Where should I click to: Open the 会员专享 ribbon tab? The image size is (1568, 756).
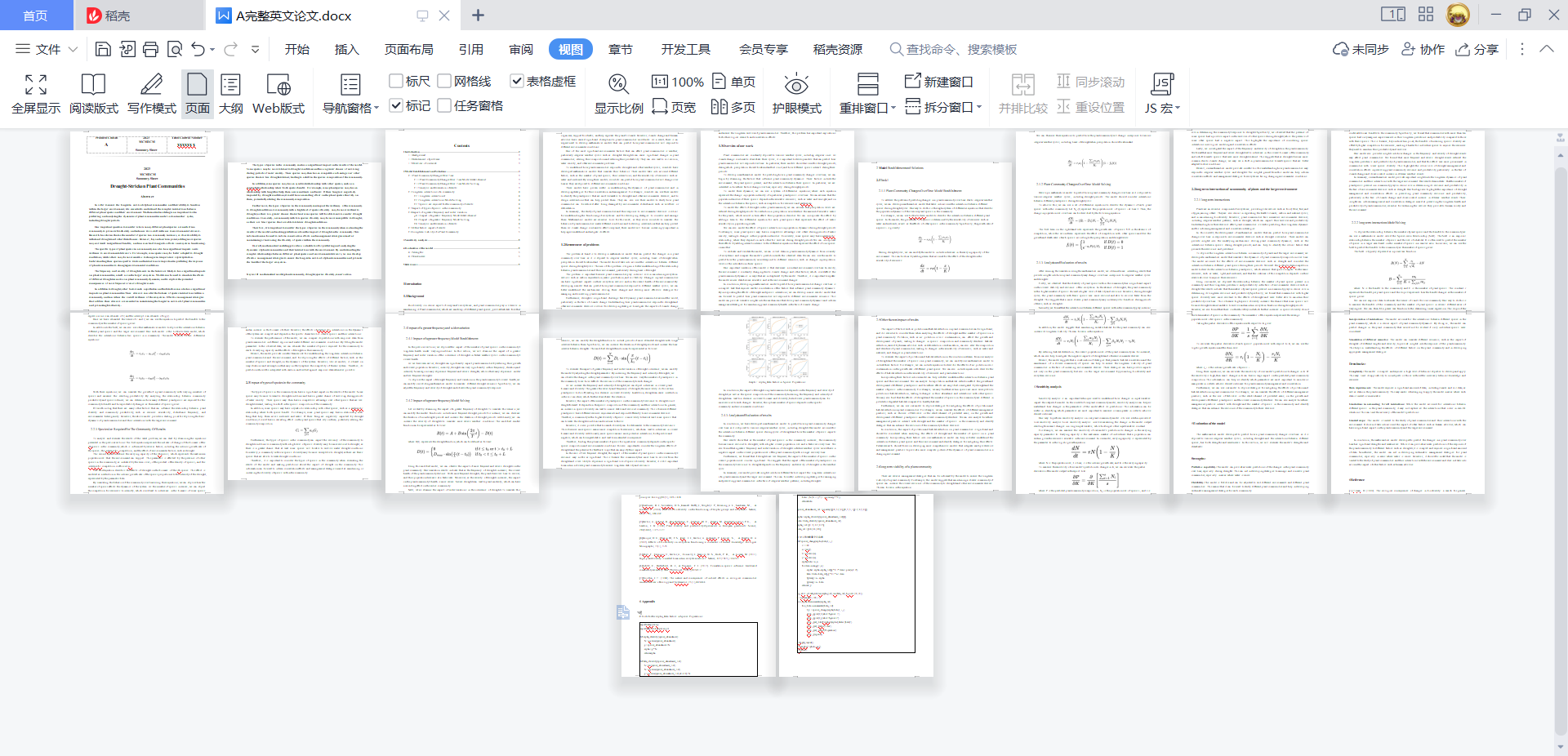point(764,50)
